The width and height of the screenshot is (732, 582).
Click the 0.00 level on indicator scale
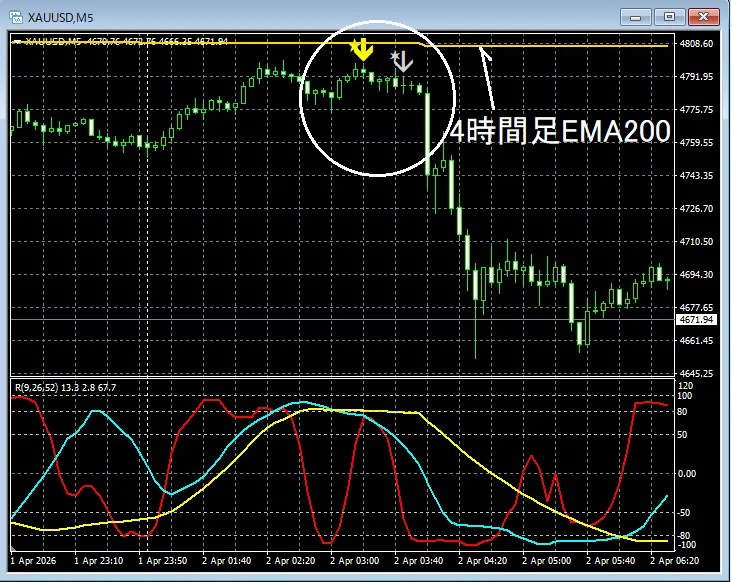point(687,474)
